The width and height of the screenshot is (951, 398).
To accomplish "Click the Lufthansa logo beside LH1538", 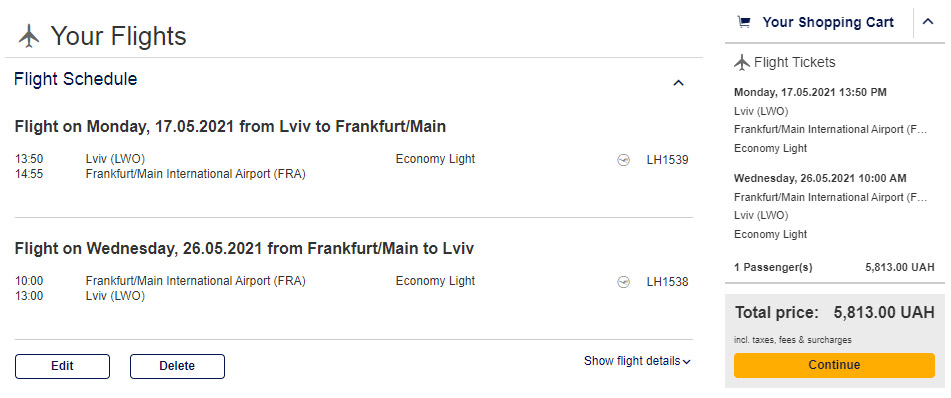I will click(x=623, y=282).
